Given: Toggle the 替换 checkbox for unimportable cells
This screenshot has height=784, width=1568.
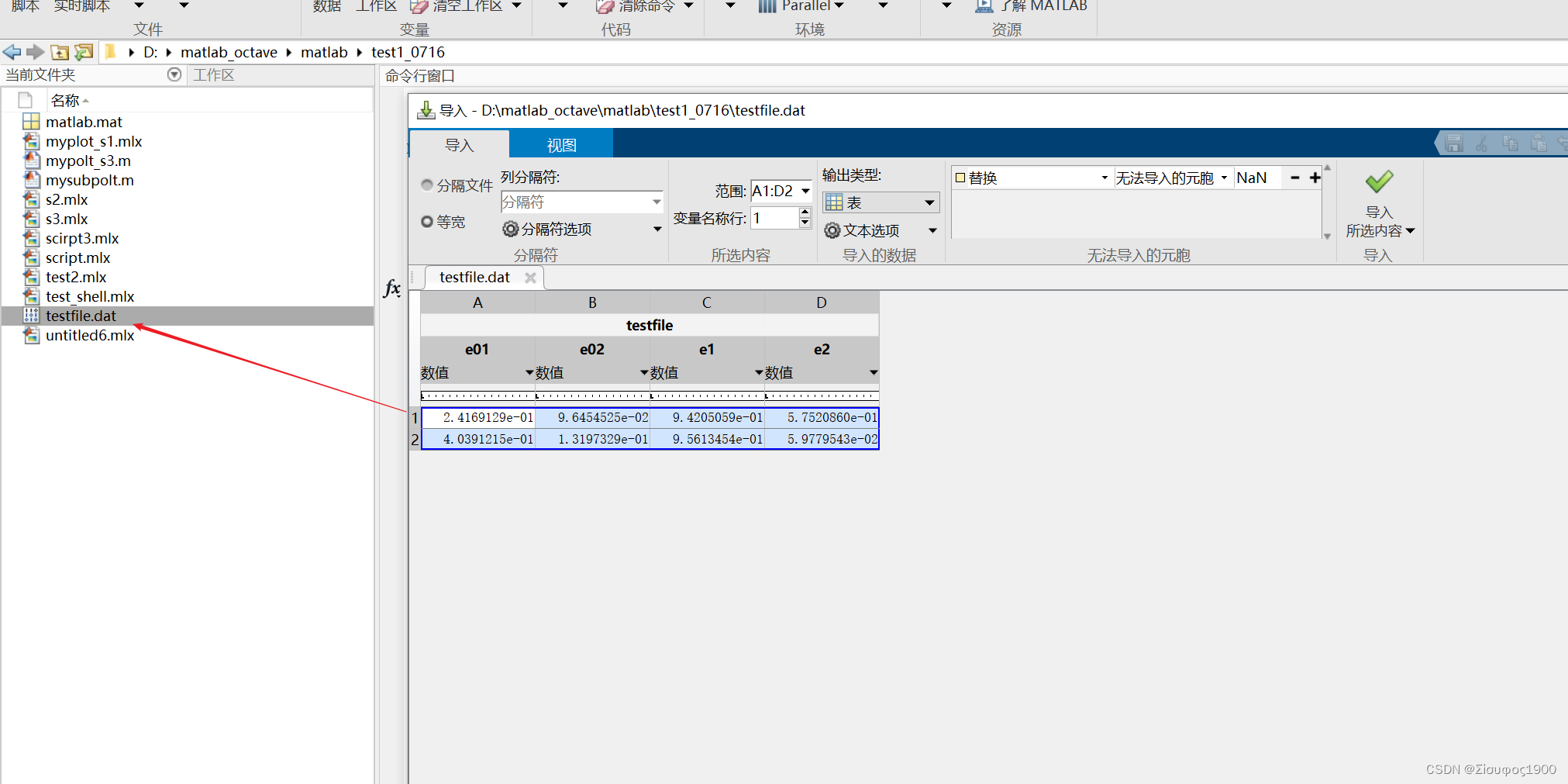Looking at the screenshot, I should 961,177.
